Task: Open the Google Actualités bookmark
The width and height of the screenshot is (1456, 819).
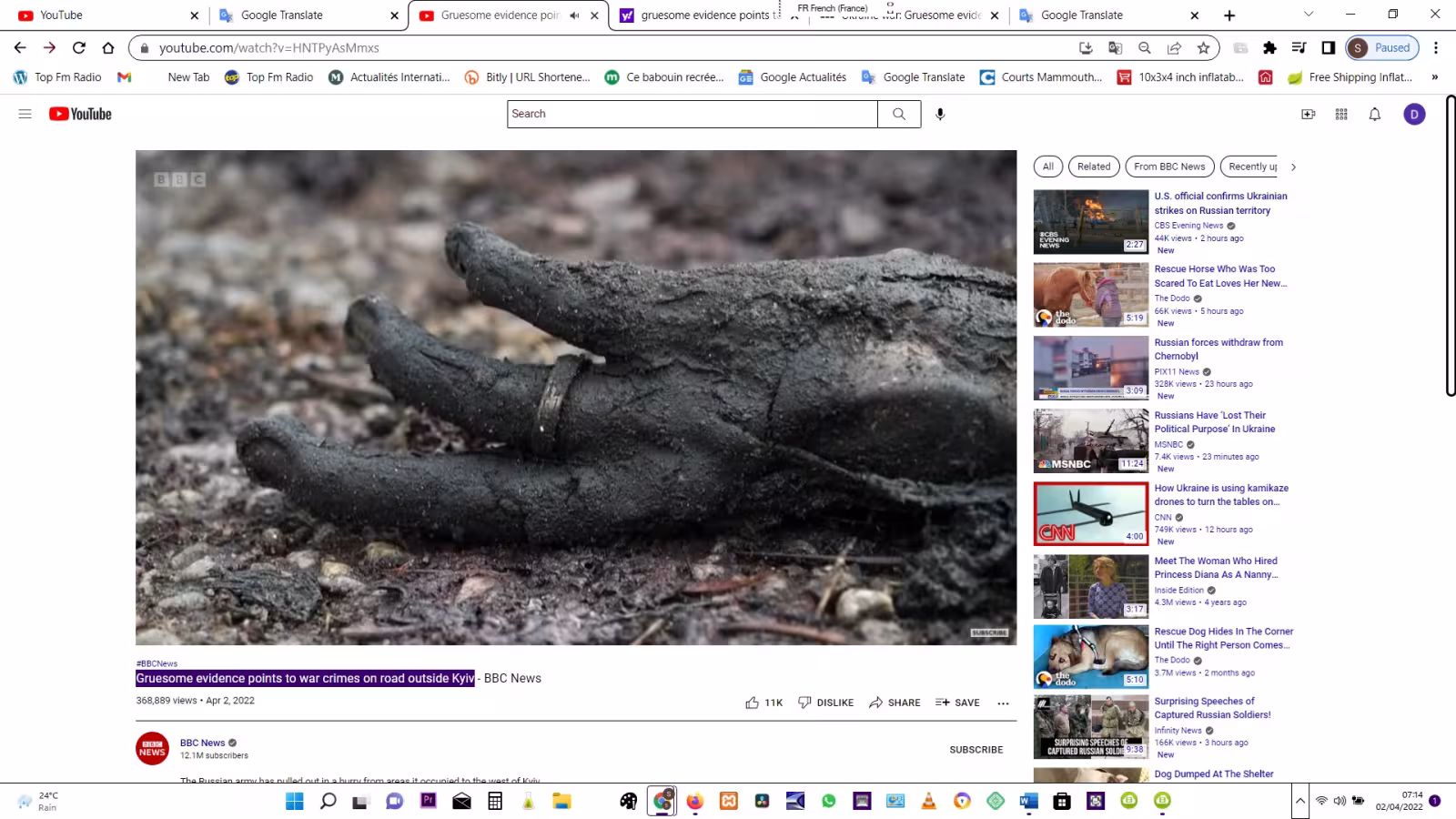Action: click(x=792, y=77)
